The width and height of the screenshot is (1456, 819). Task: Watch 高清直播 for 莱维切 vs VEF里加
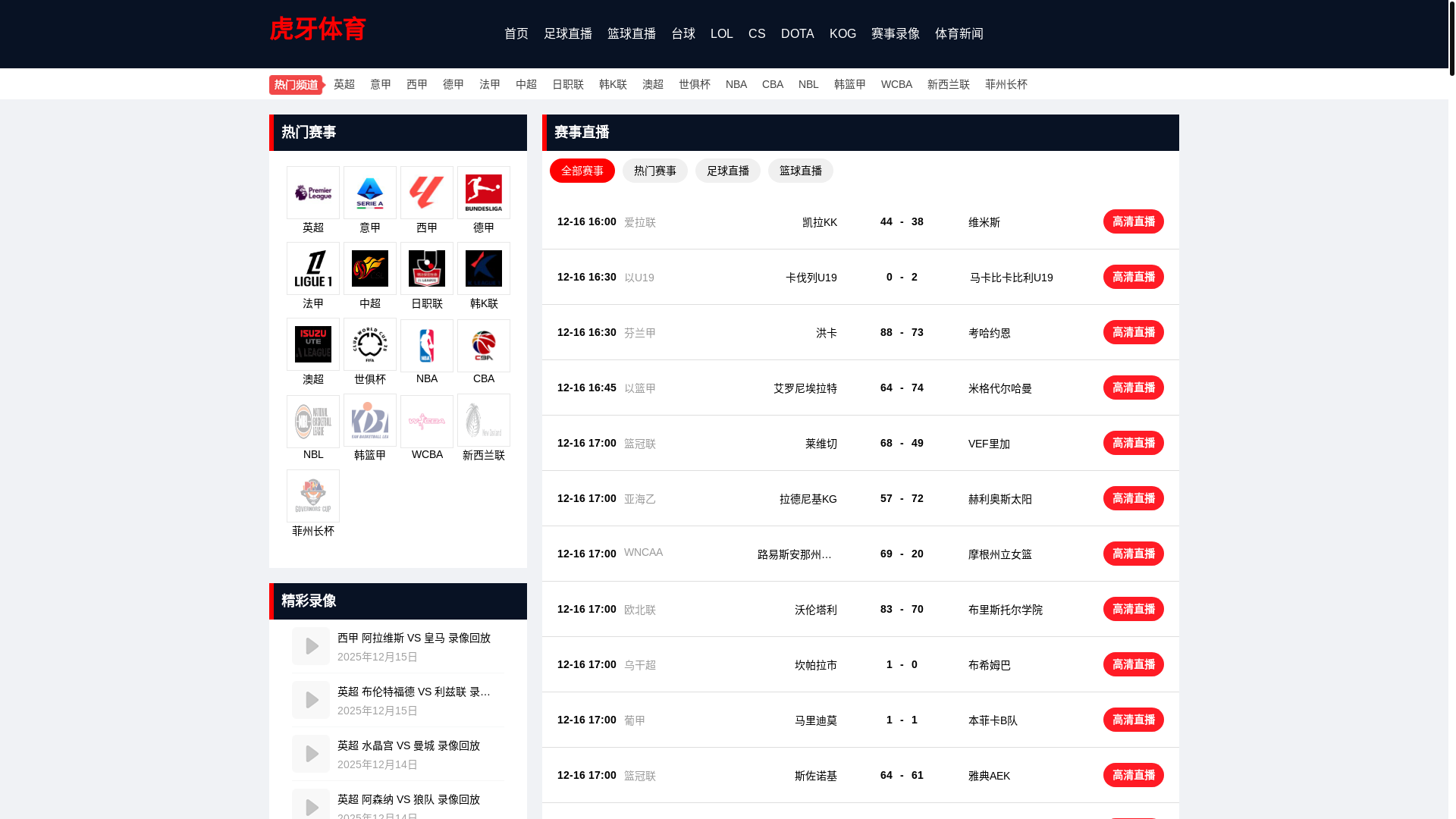(x=1134, y=443)
